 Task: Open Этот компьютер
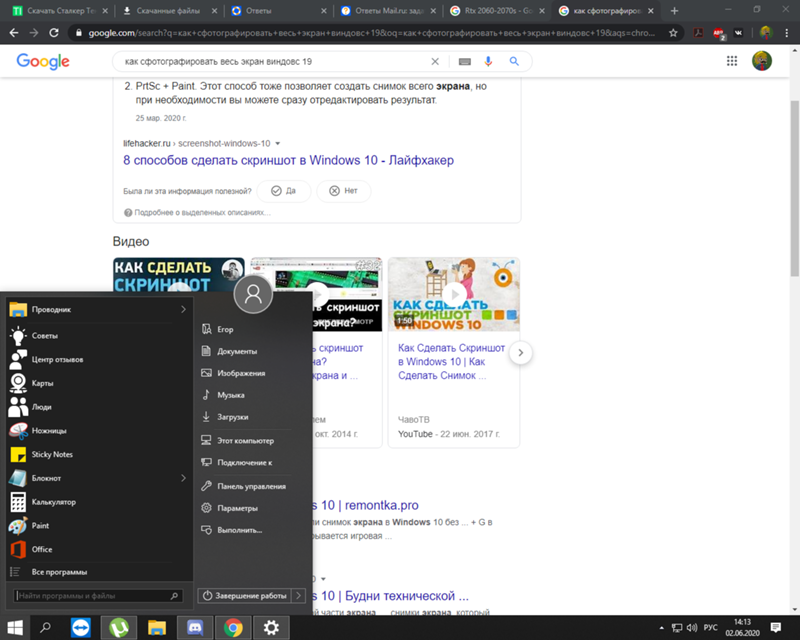pos(245,440)
